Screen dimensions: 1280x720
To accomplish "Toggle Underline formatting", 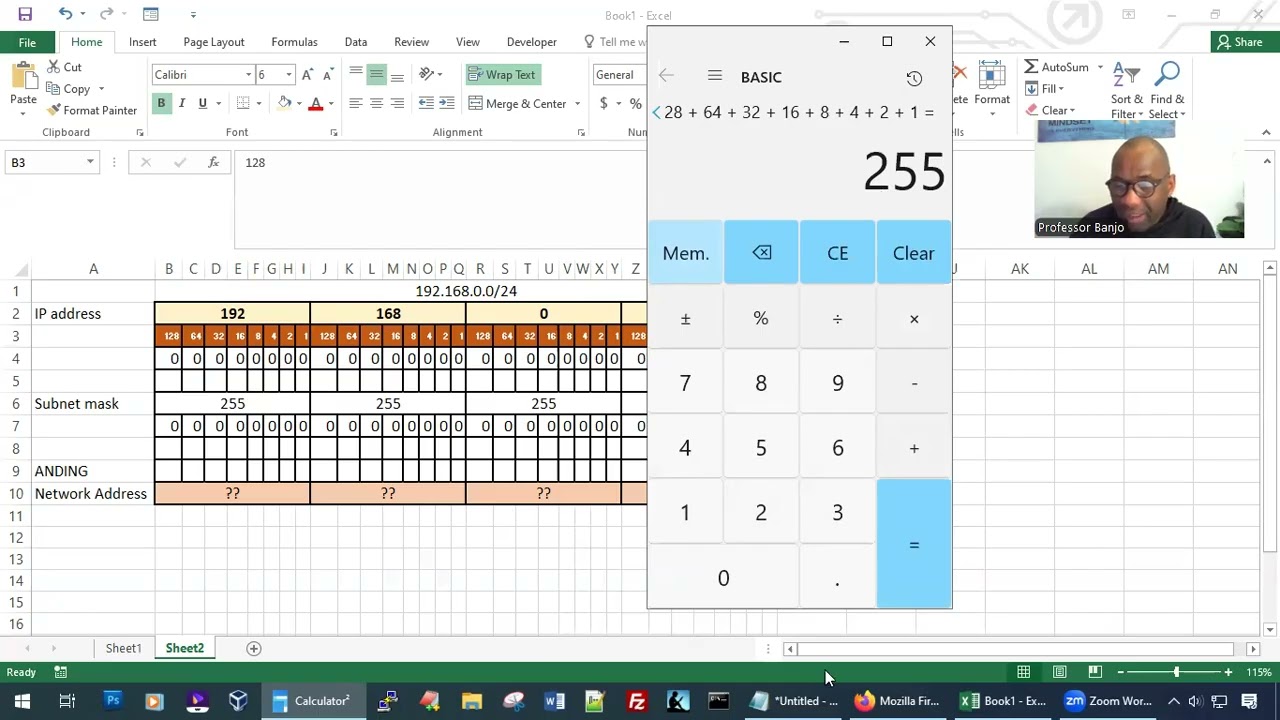I will 203,103.
